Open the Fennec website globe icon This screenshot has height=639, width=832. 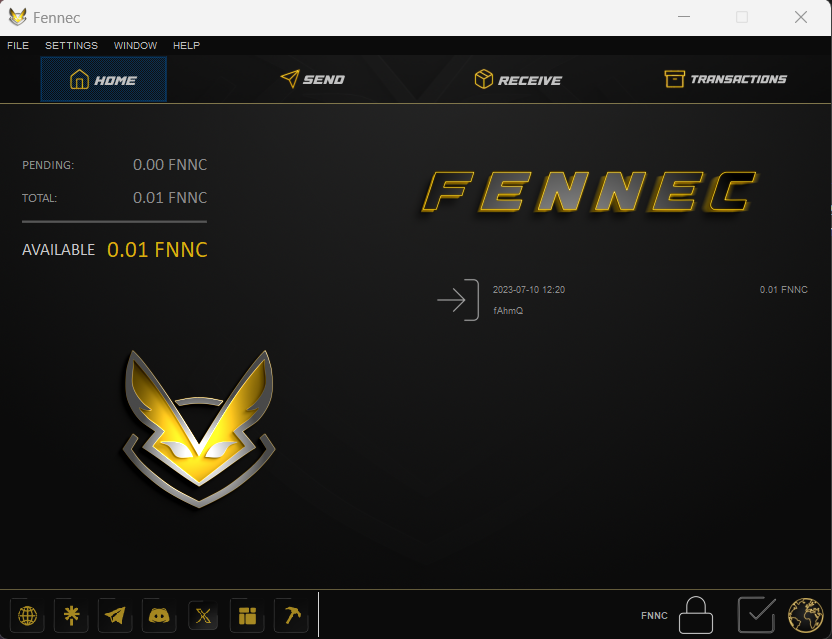point(27,616)
